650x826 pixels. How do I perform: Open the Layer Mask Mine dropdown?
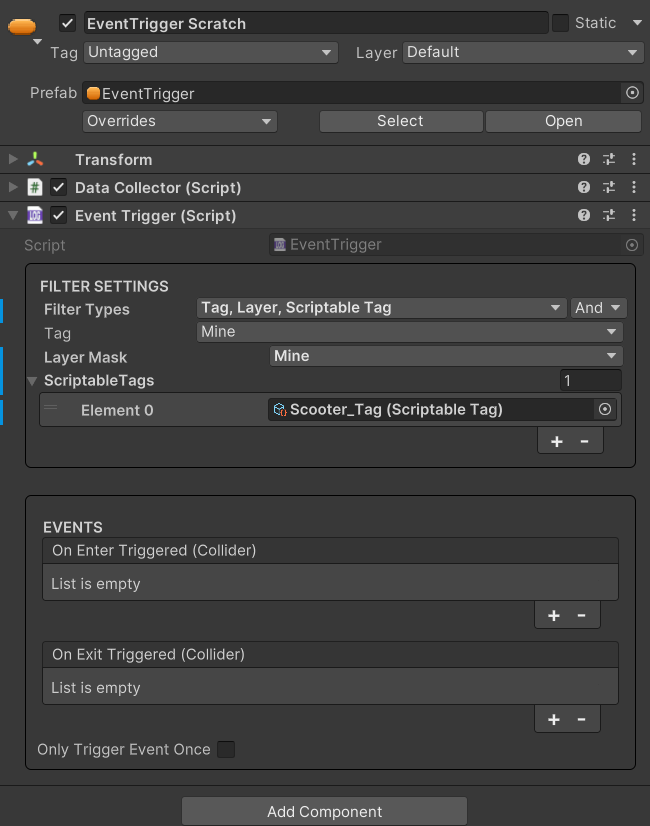[446, 356]
